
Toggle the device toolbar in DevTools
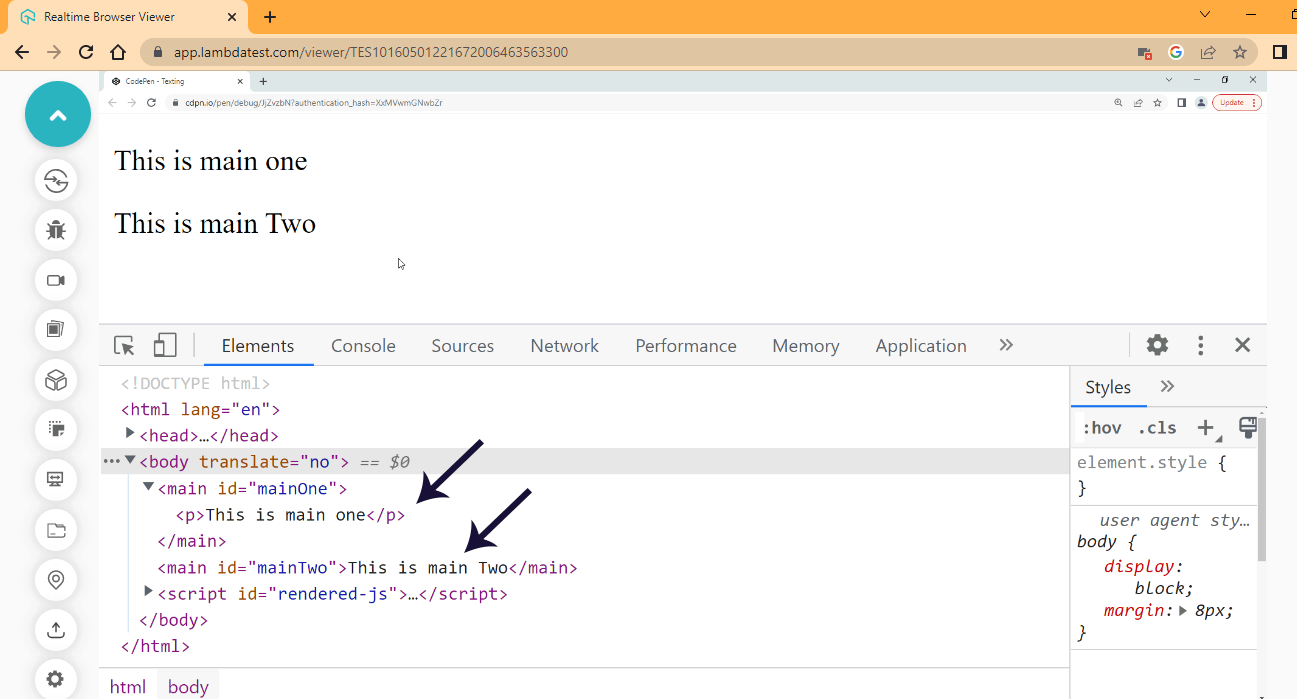(164, 344)
